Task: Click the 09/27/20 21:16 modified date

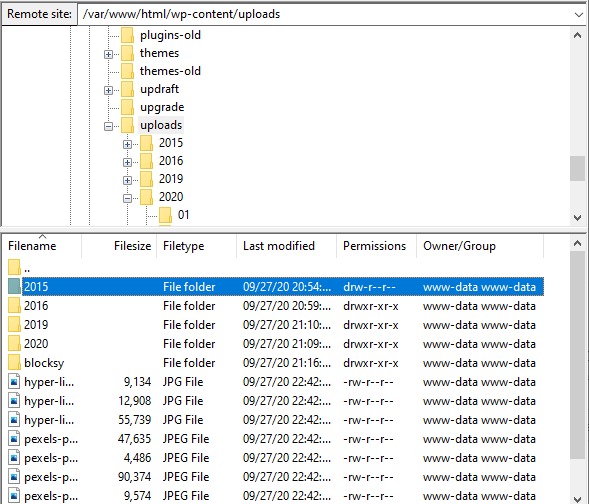Action: tap(287, 363)
